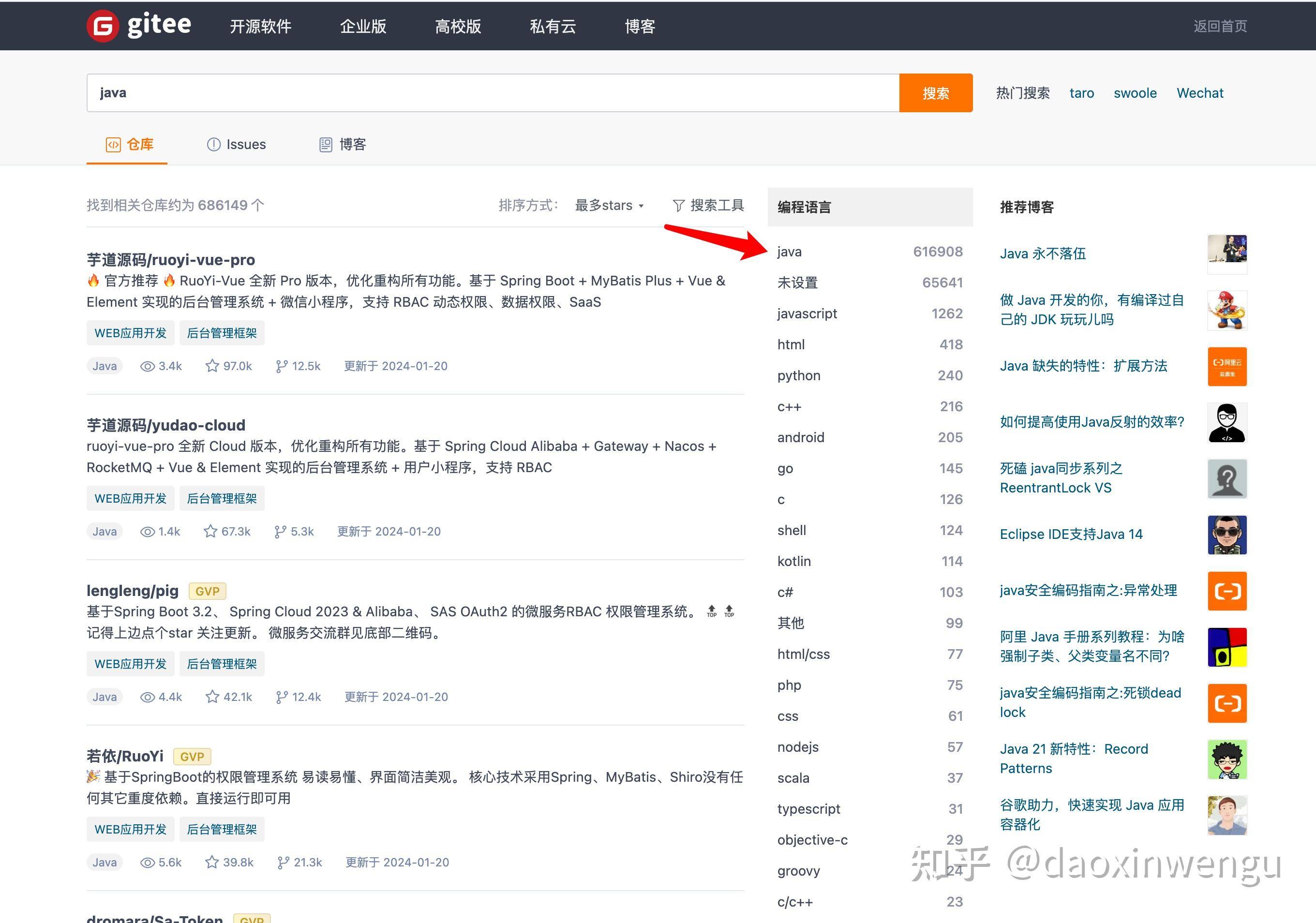Click the Java language label under lengleng/pig

pyautogui.click(x=105, y=697)
